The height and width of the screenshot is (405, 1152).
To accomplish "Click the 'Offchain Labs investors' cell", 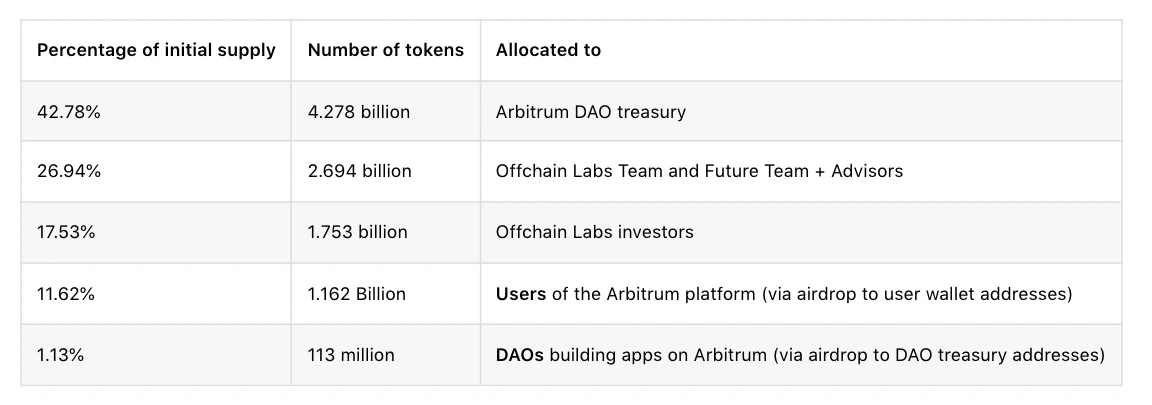I will tap(801, 232).
